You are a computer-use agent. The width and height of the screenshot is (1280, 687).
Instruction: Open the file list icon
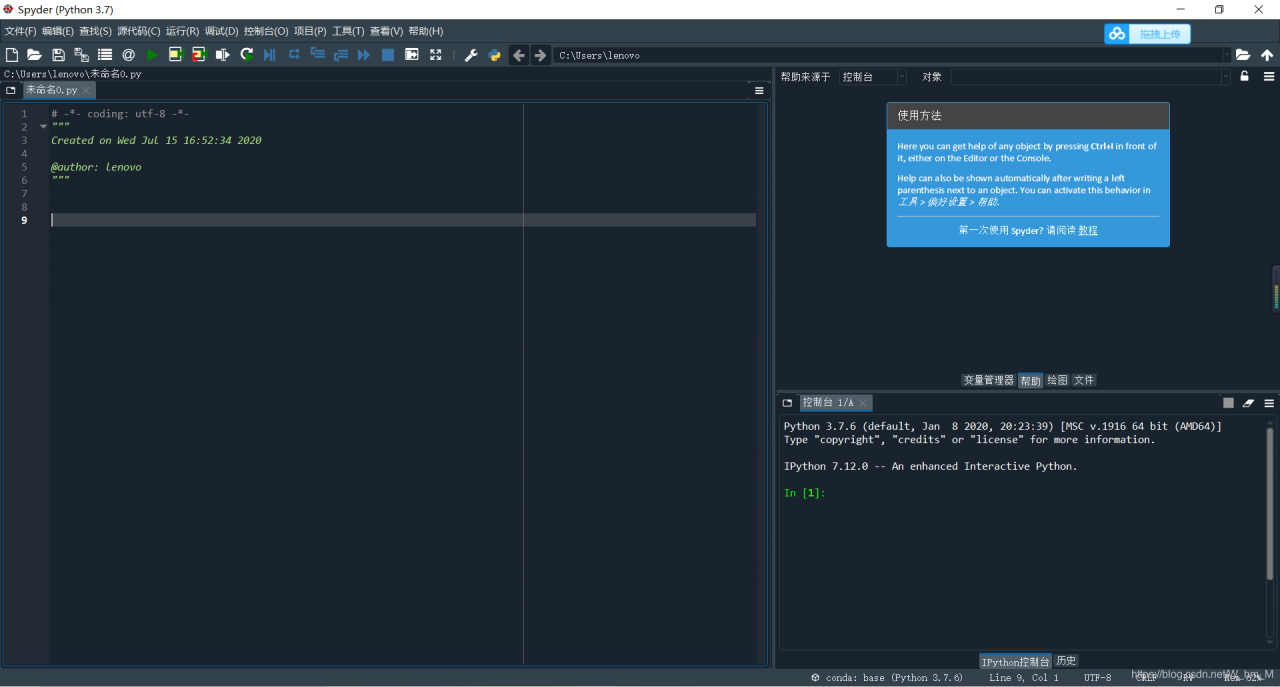[x=105, y=55]
